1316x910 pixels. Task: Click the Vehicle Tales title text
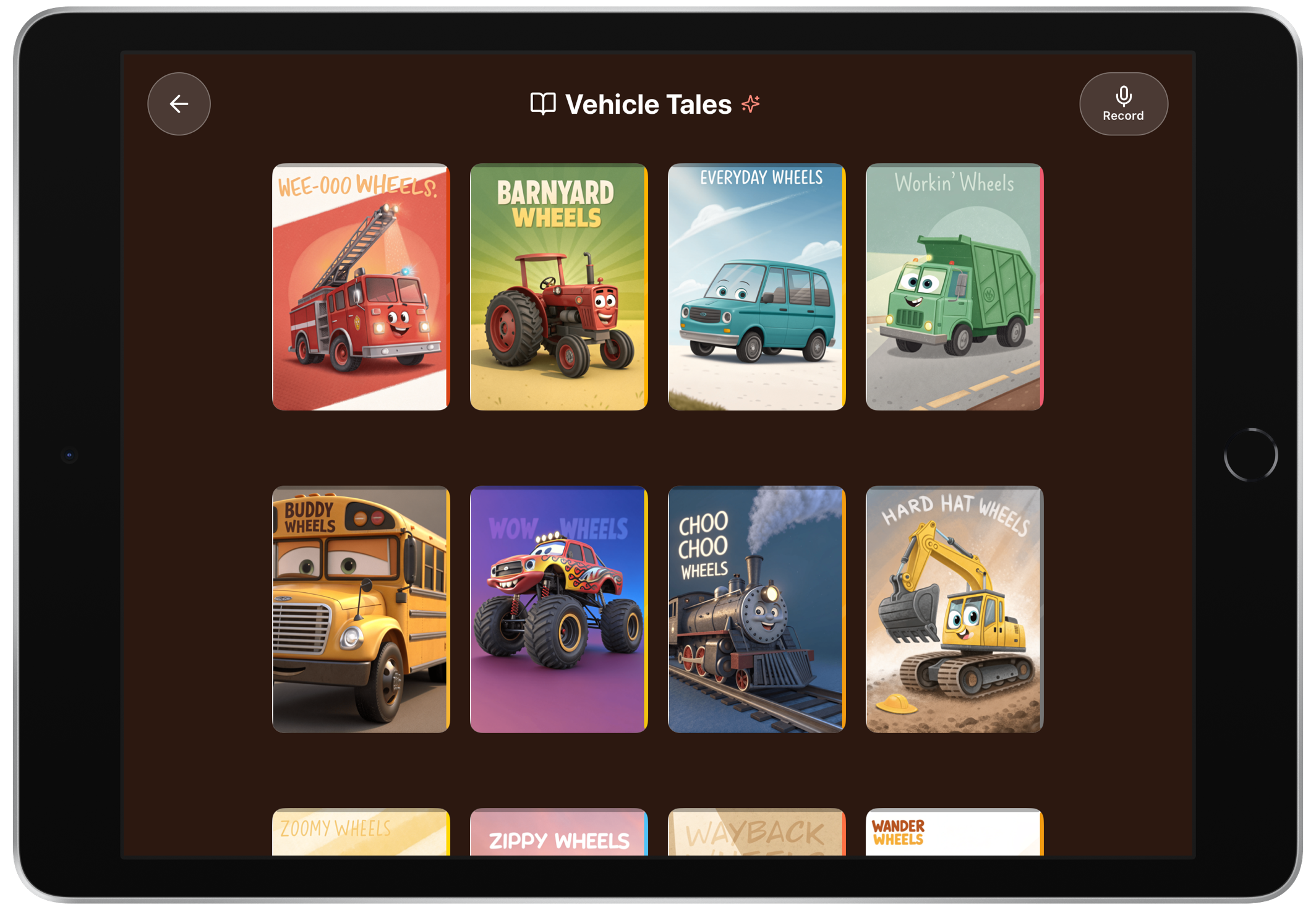click(648, 104)
